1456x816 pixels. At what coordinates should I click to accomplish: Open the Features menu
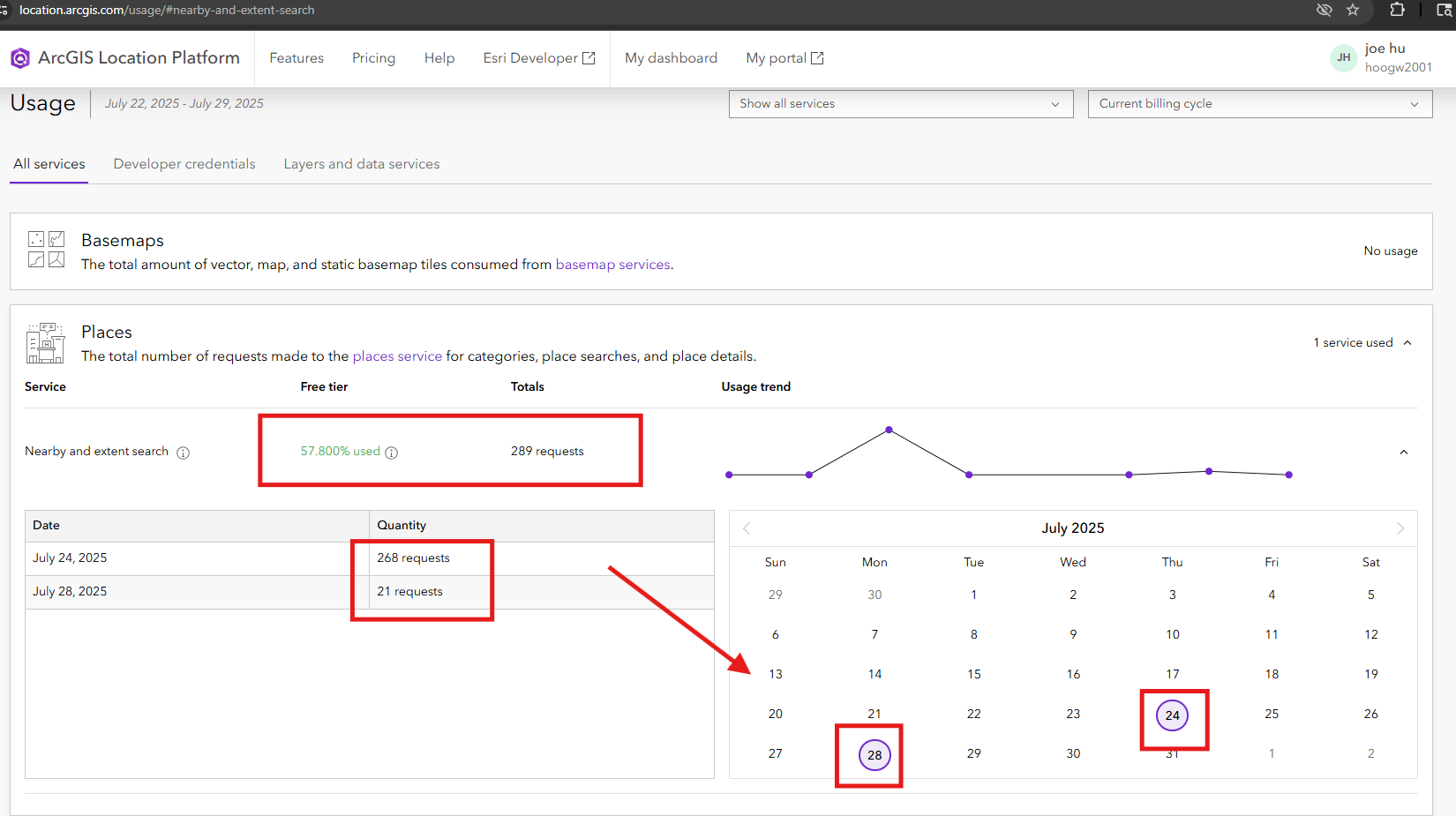pos(296,58)
